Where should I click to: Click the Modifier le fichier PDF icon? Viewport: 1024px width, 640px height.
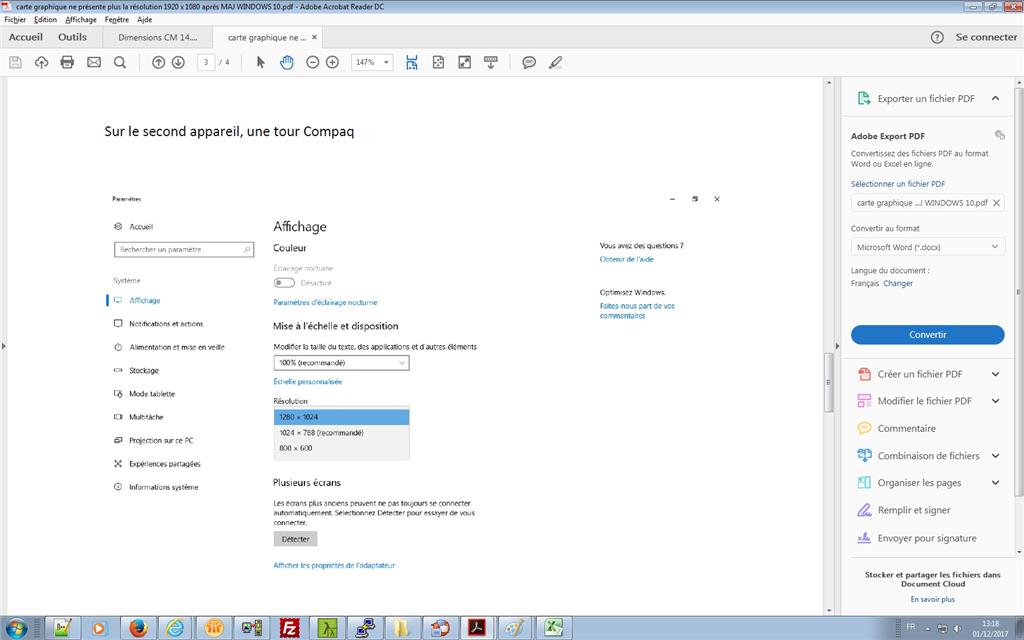click(x=864, y=401)
